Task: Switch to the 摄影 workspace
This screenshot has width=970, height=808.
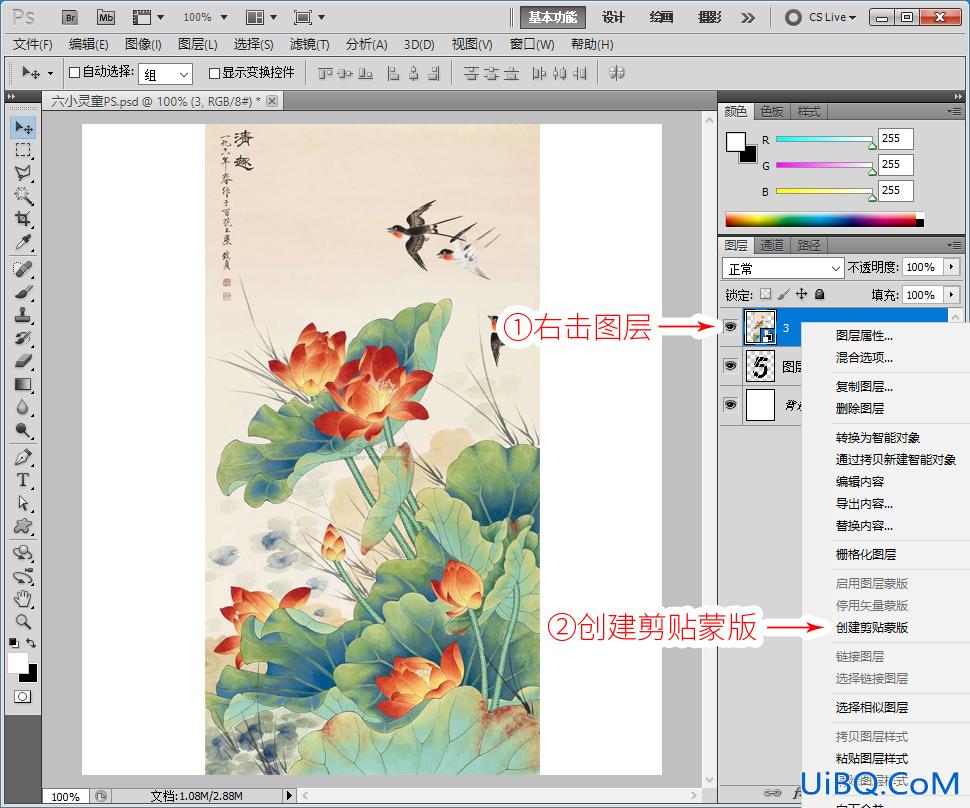Action: 710,17
